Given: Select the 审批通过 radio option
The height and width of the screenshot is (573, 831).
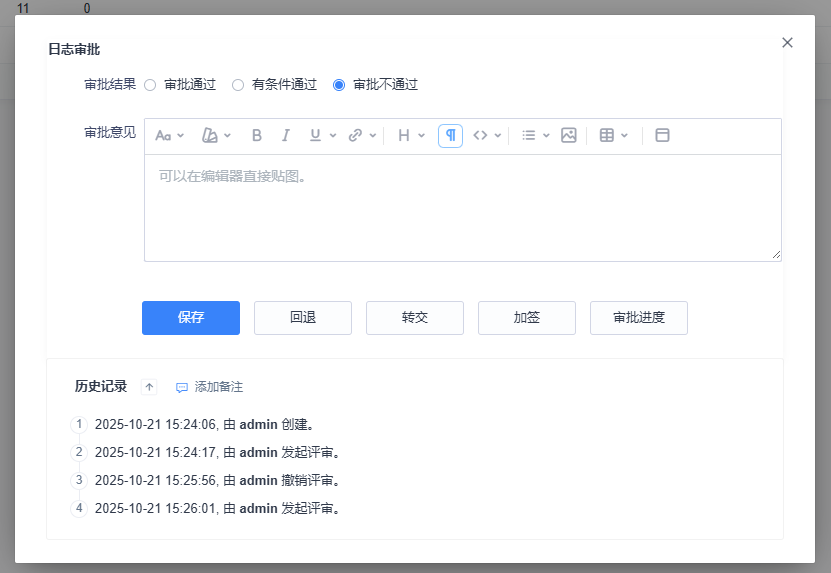Looking at the screenshot, I should pos(151,85).
